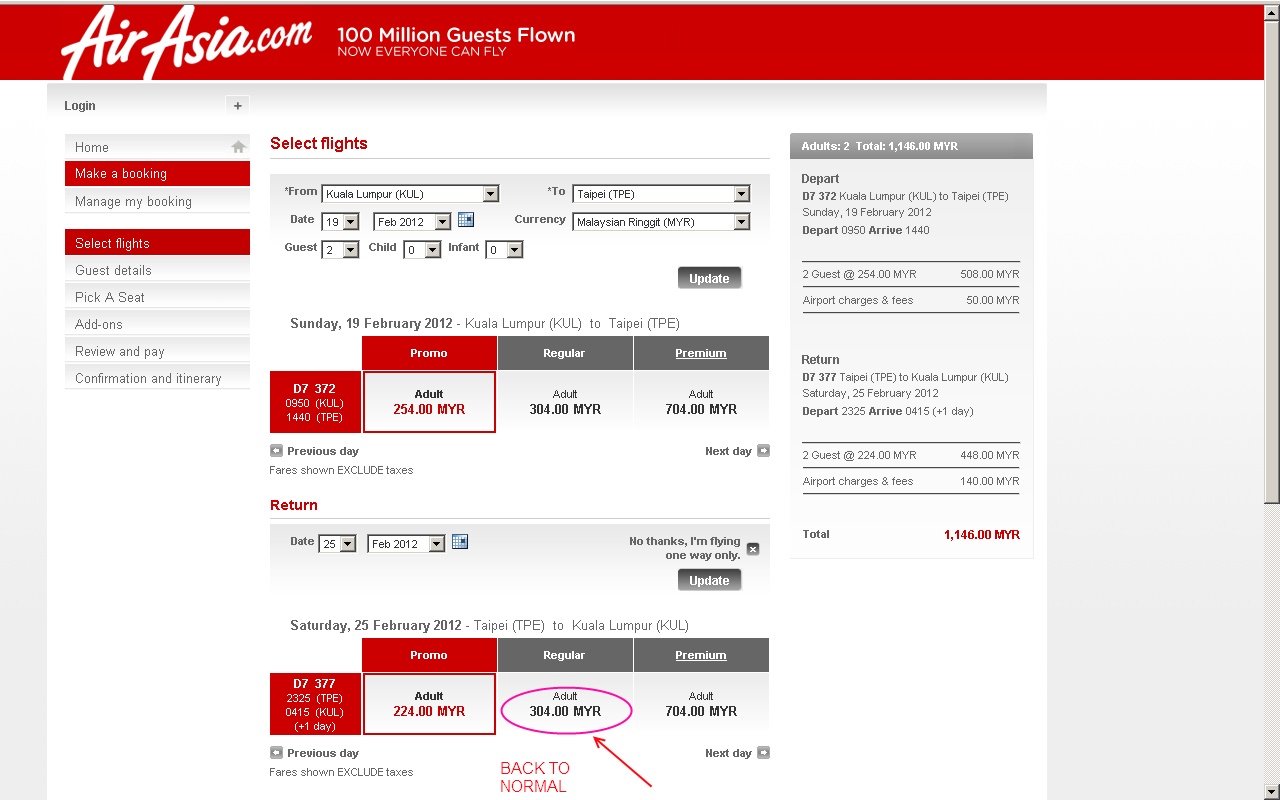Open the Infant count dropdown

504,250
